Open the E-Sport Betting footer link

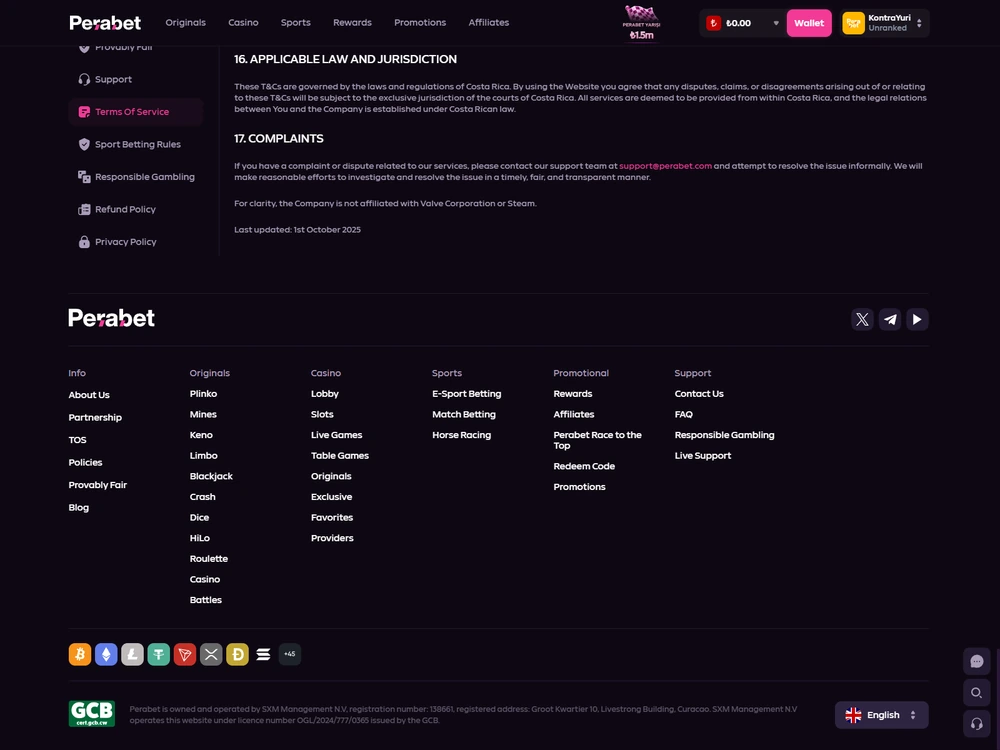(x=467, y=393)
